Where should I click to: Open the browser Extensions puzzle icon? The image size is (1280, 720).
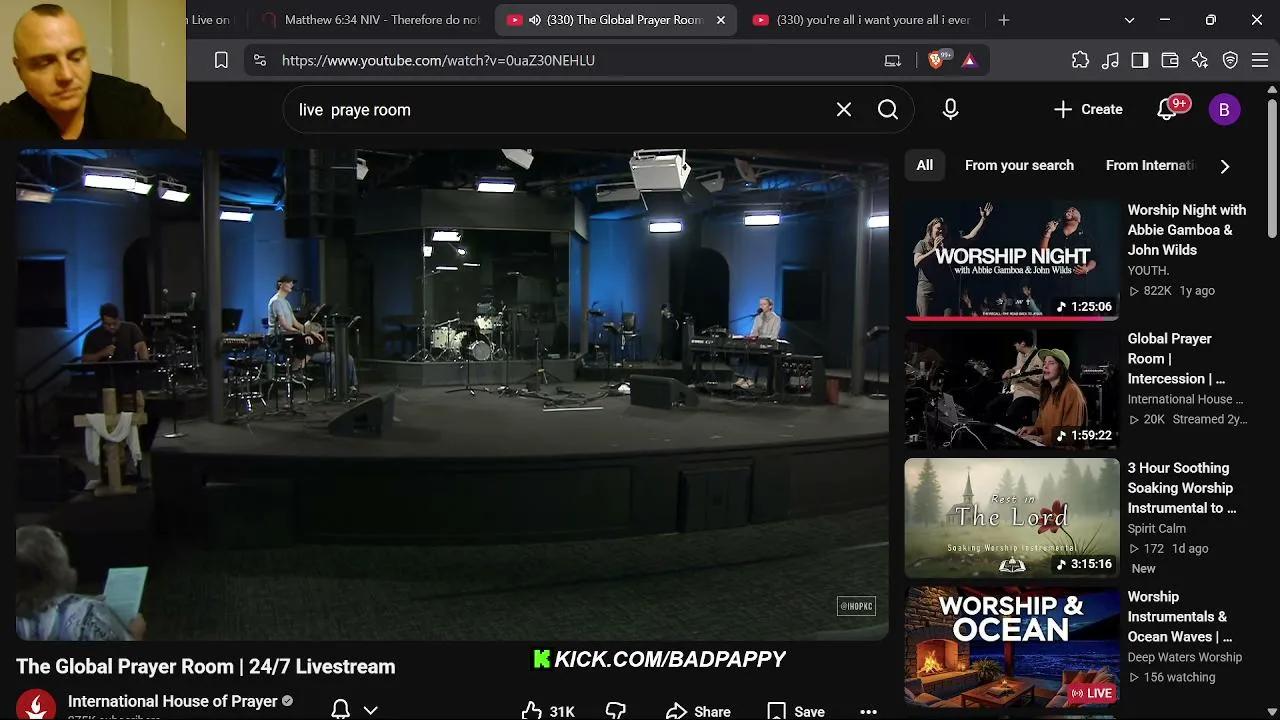tap(1080, 60)
